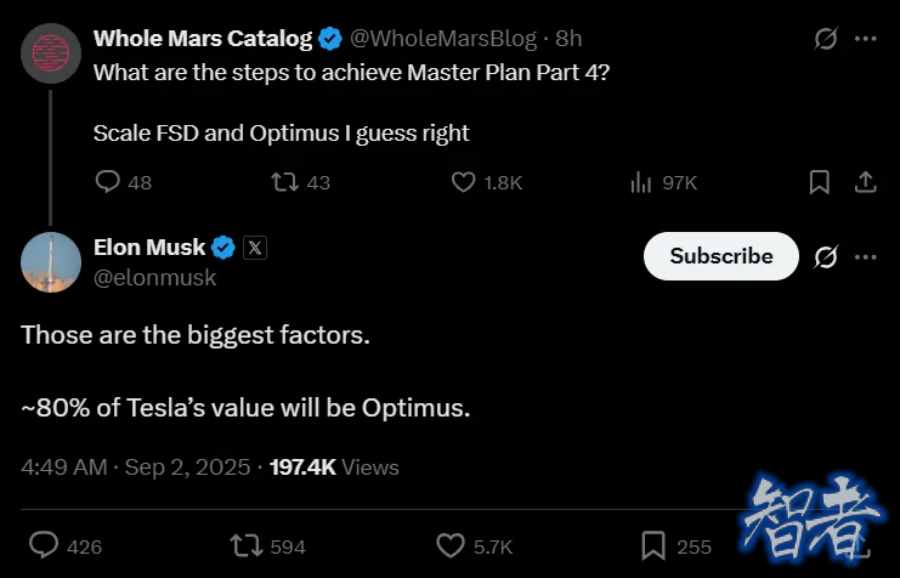Share the Whole Mars Catalog post
This screenshot has height=578, width=900.
tap(866, 182)
